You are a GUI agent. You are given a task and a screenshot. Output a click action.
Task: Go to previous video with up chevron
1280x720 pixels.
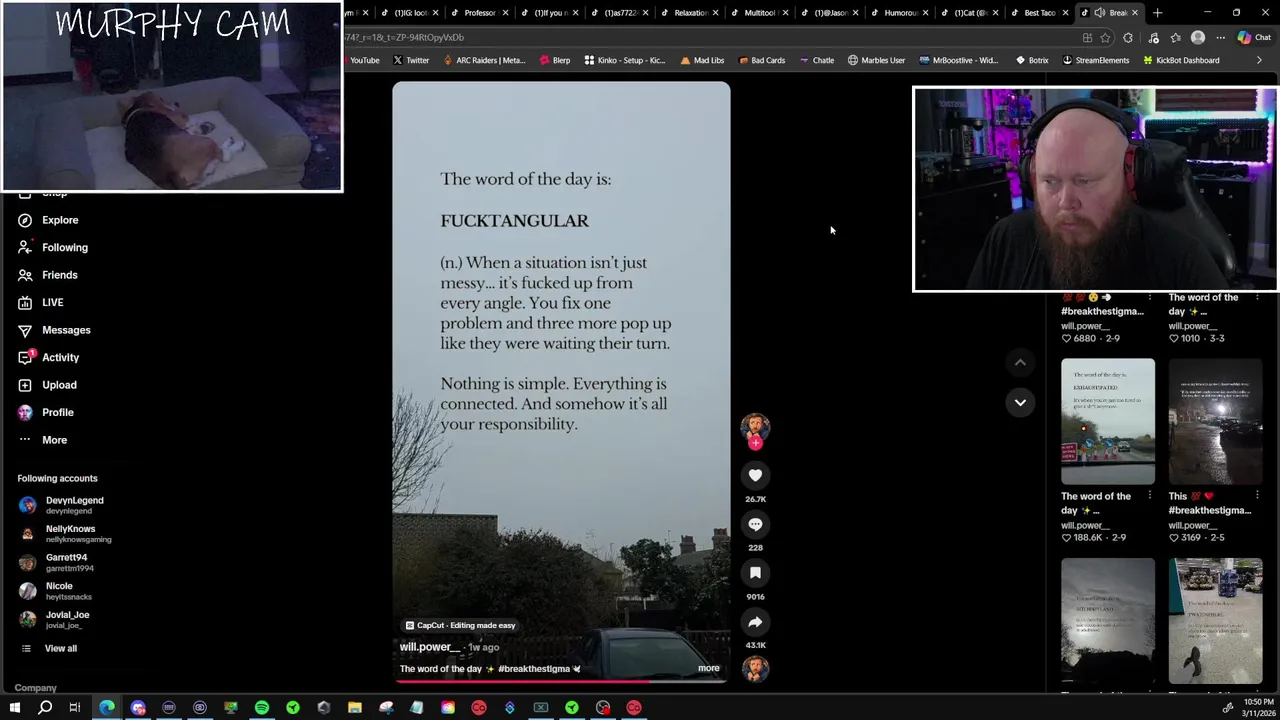click(1020, 362)
